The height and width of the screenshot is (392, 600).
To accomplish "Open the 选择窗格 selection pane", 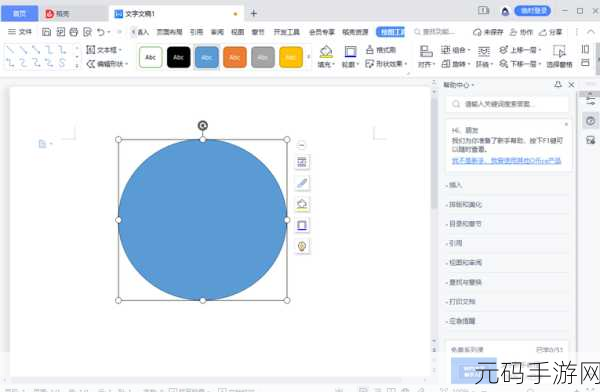I will [559, 57].
